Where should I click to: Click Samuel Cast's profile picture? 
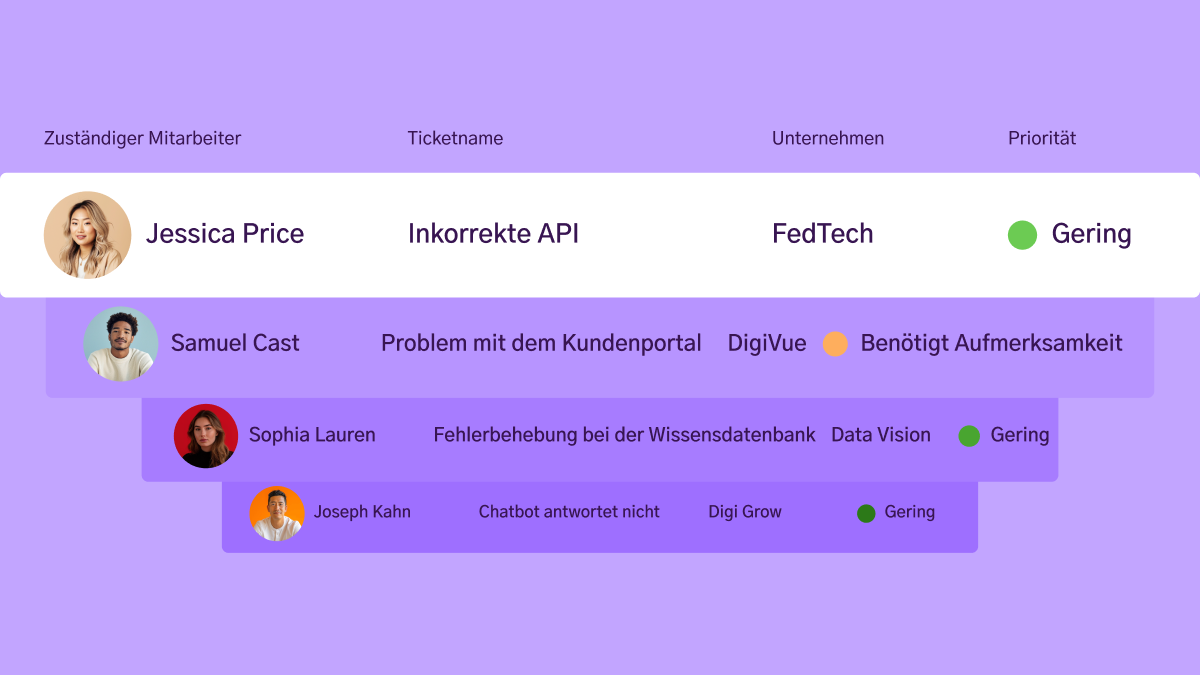[121, 344]
